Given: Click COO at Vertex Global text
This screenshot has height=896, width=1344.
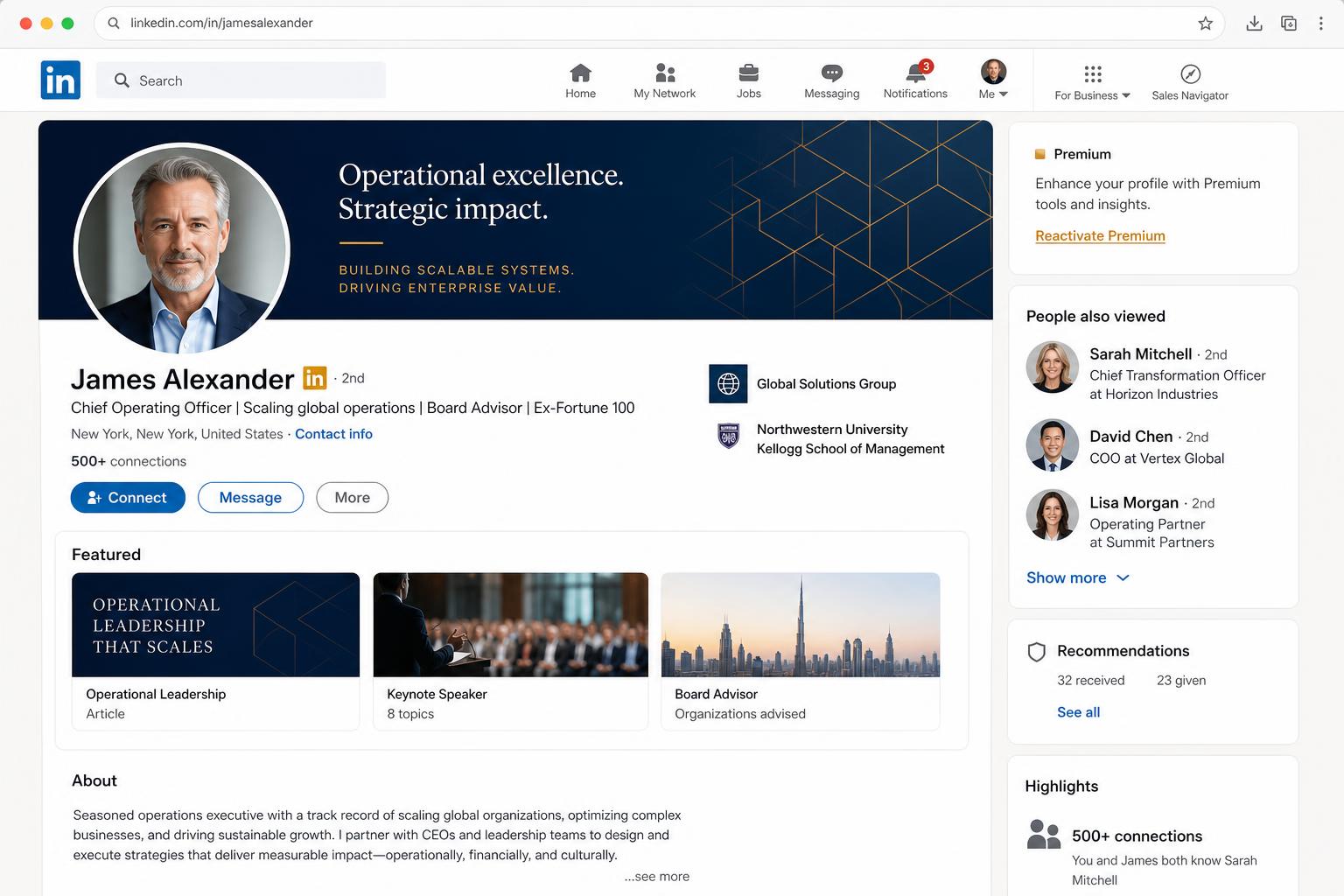Looking at the screenshot, I should tap(1157, 458).
